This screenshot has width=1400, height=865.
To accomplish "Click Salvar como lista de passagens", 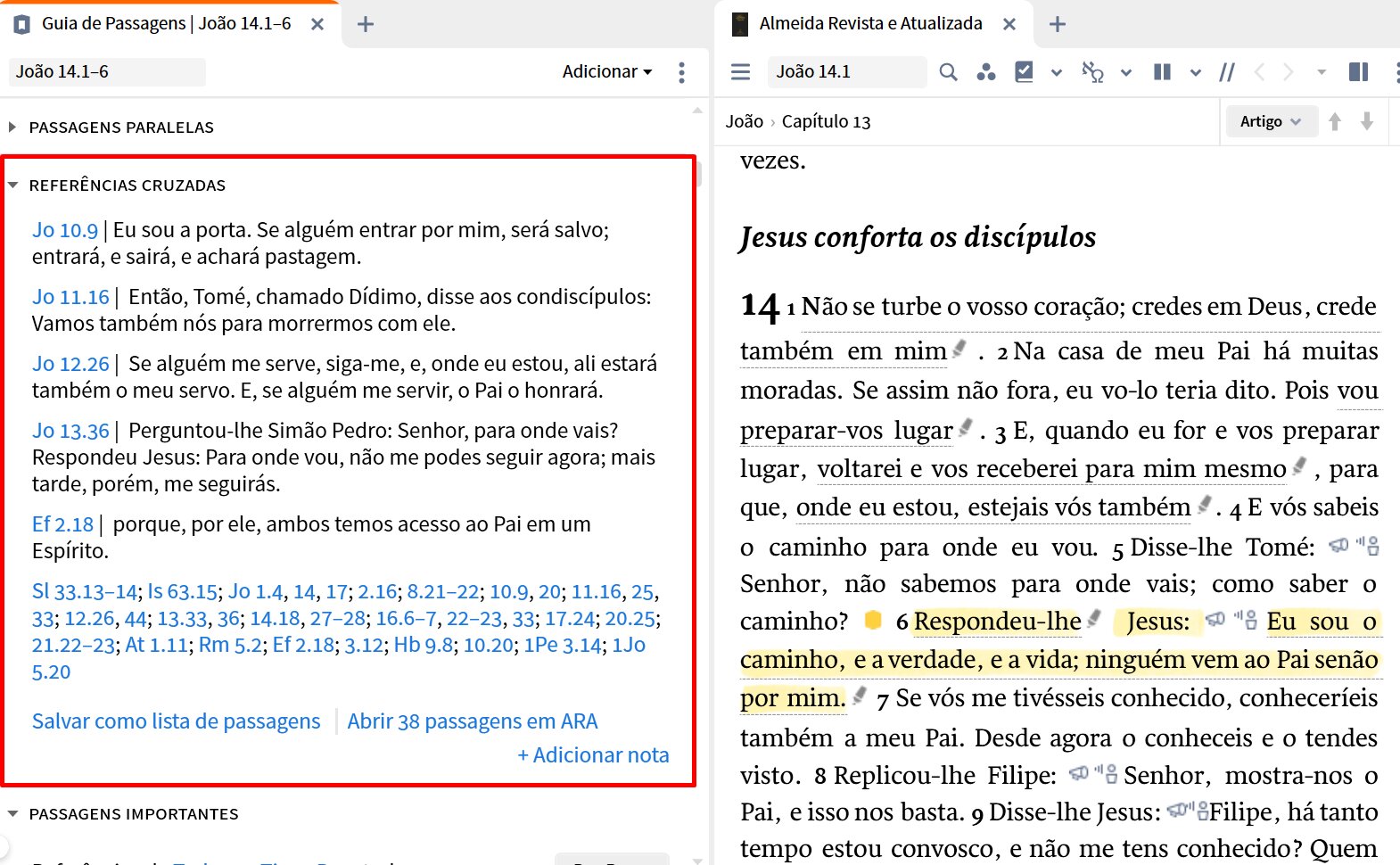I will 176,721.
